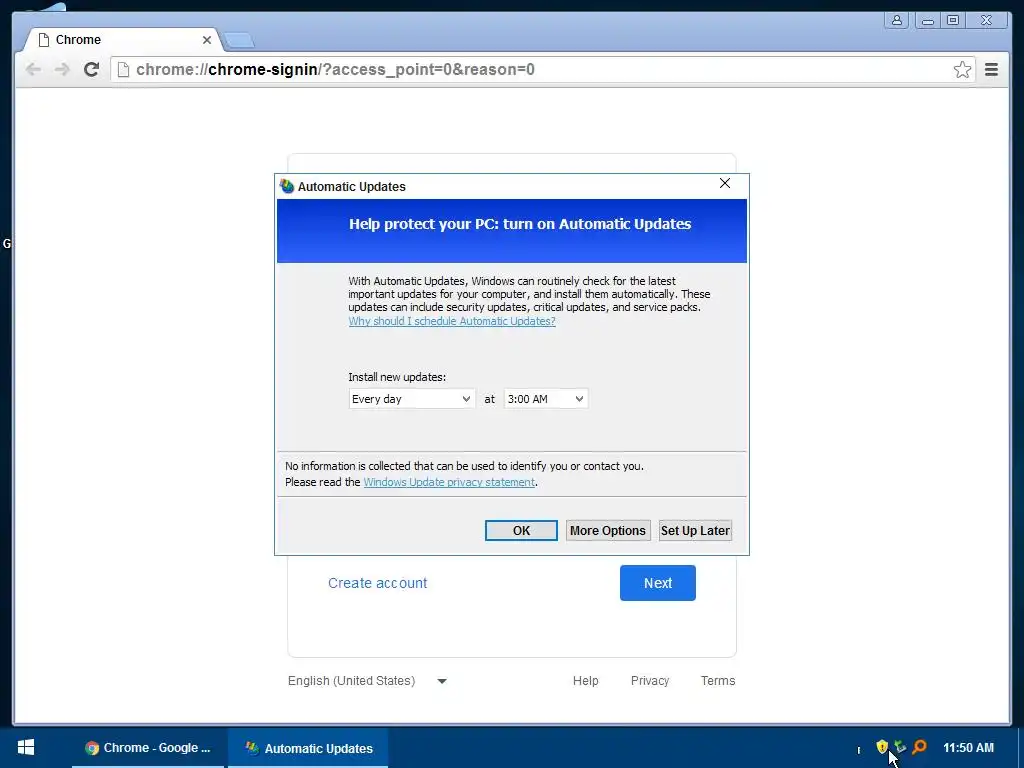Click the green network tray icon
The height and width of the screenshot is (768, 1024).
(900, 746)
